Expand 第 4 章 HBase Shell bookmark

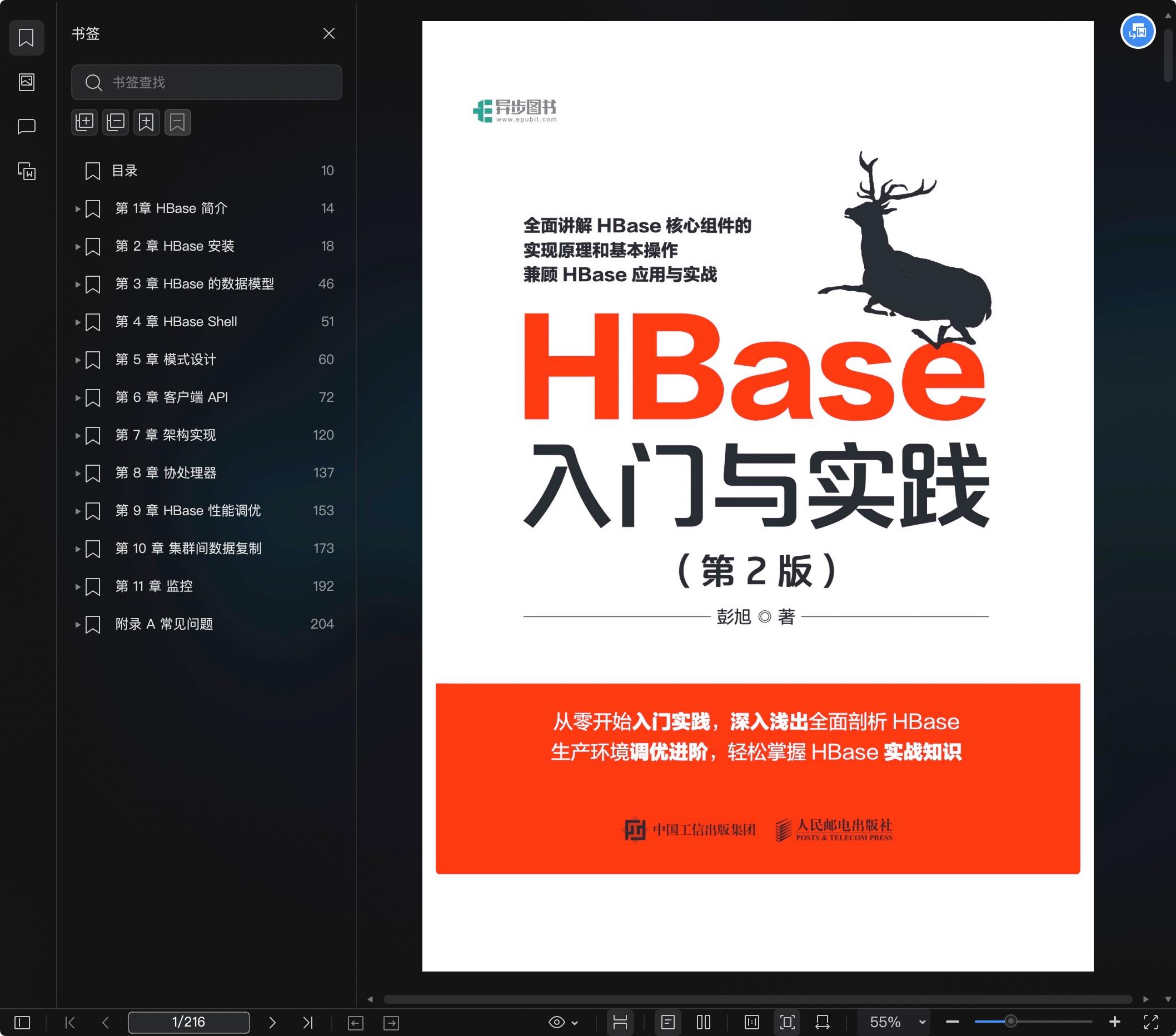pyautogui.click(x=78, y=322)
